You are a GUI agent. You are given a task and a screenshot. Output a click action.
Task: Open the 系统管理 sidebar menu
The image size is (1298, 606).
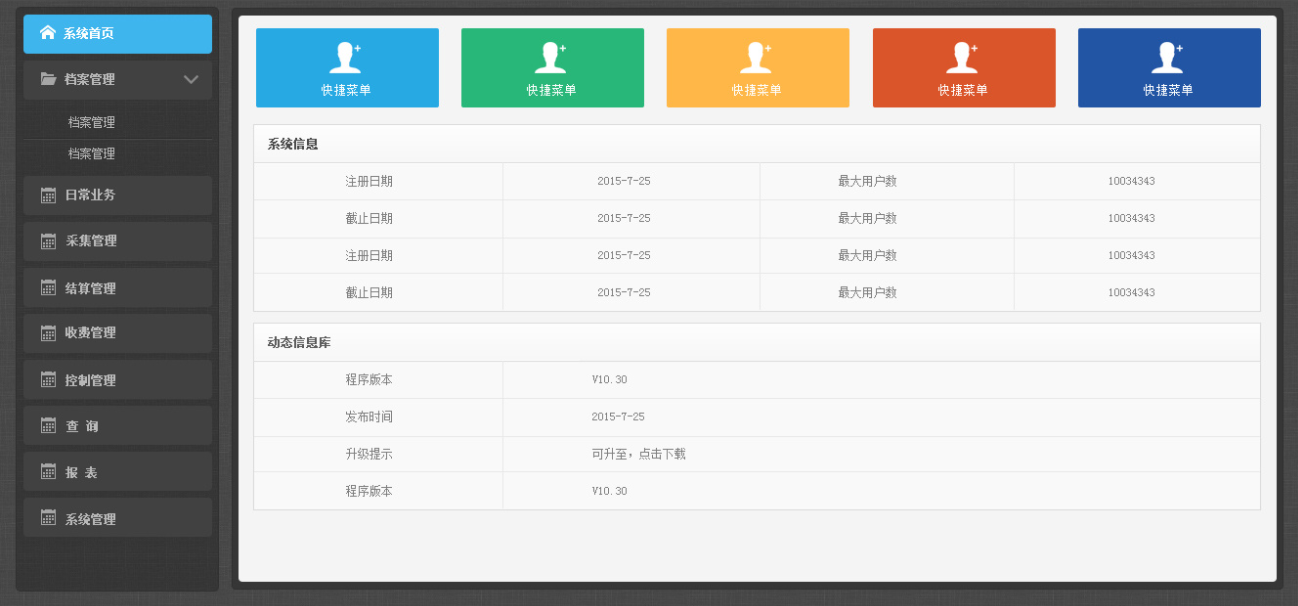click(118, 518)
